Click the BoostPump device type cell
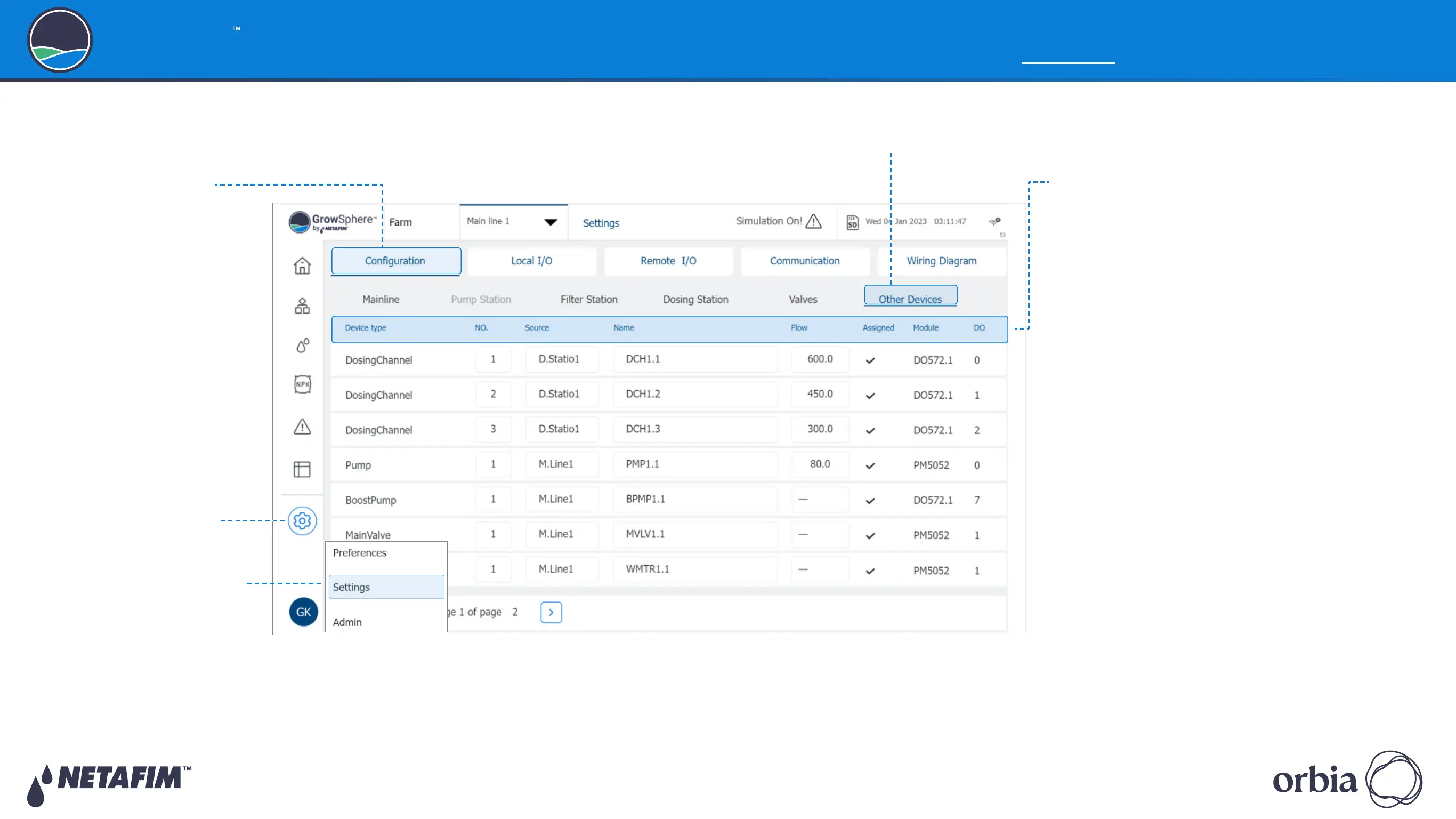1456x819 pixels. tap(371, 501)
